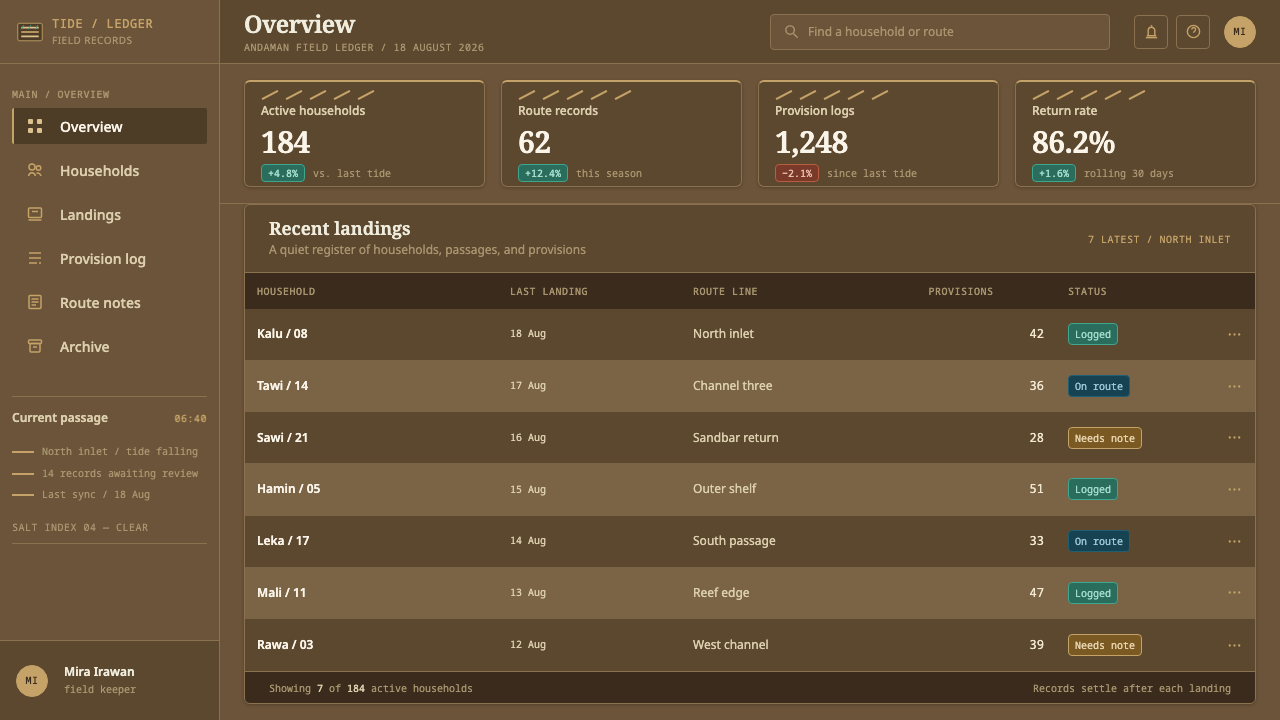Viewport: 1280px width, 720px height.
Task: Open row actions for Tawi / 14
Action: click(x=1234, y=386)
